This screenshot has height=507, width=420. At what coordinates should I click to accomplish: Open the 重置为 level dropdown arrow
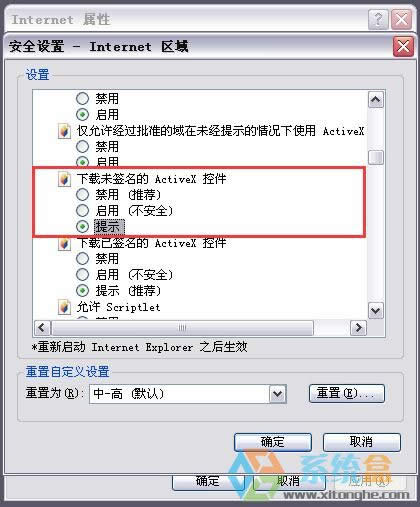(x=277, y=394)
